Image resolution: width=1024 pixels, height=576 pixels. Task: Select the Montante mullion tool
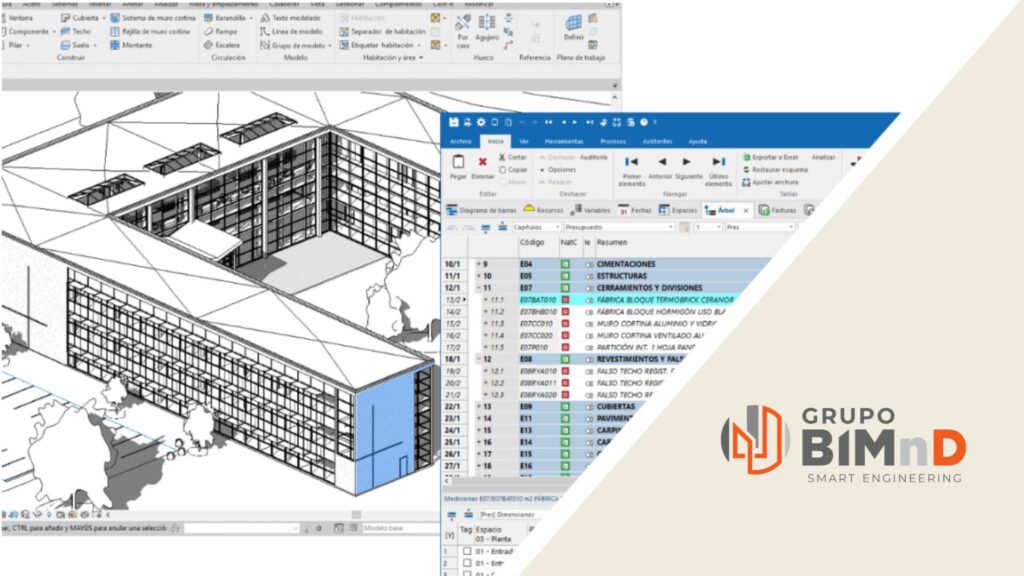(x=135, y=45)
